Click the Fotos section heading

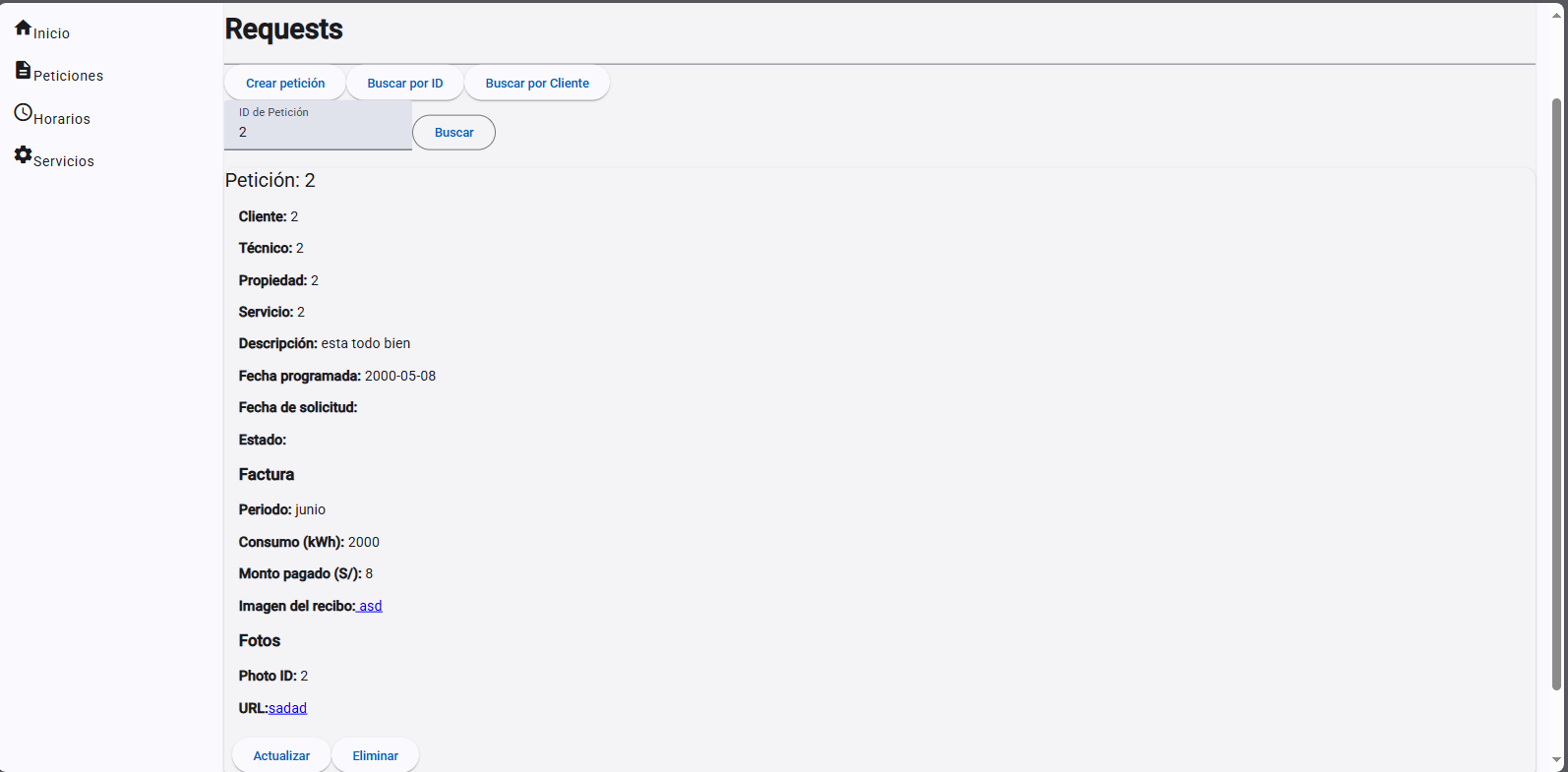click(260, 640)
